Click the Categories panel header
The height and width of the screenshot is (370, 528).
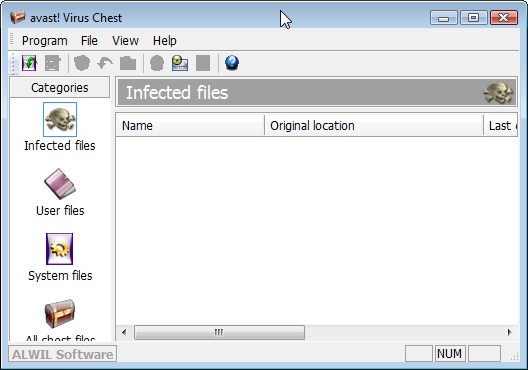click(60, 88)
